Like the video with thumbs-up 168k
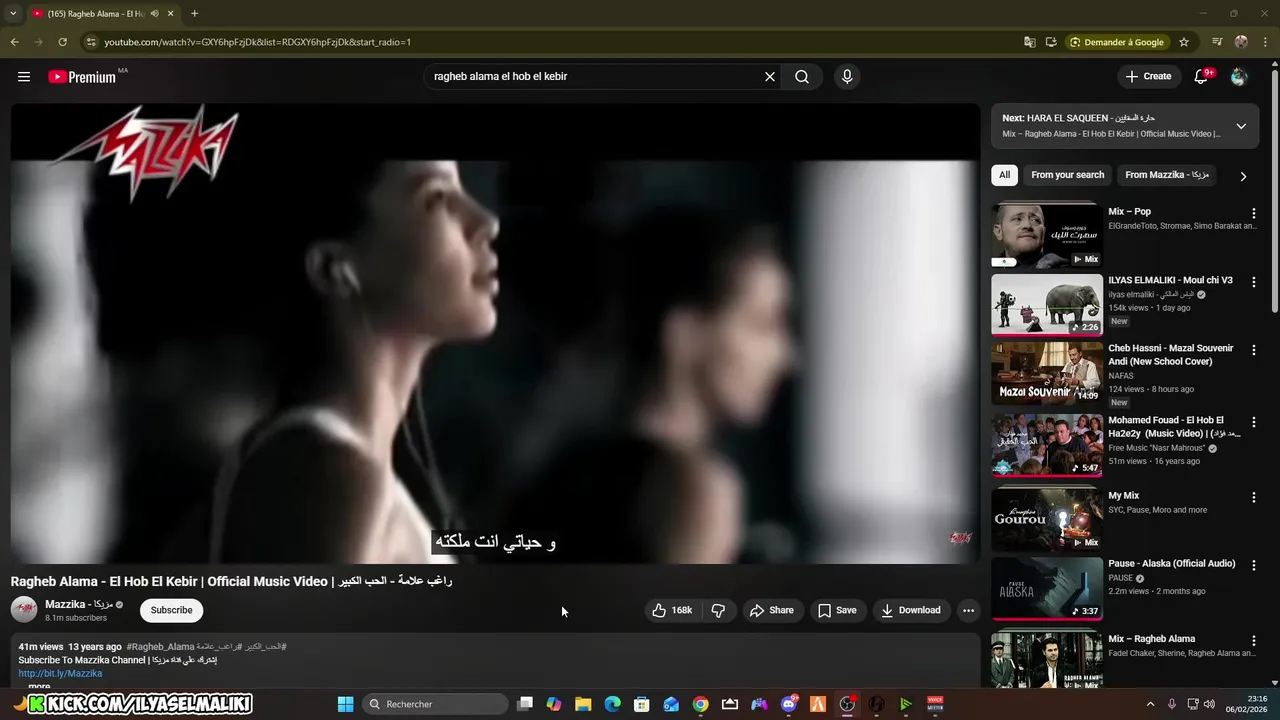This screenshot has width=1280, height=720. [672, 610]
